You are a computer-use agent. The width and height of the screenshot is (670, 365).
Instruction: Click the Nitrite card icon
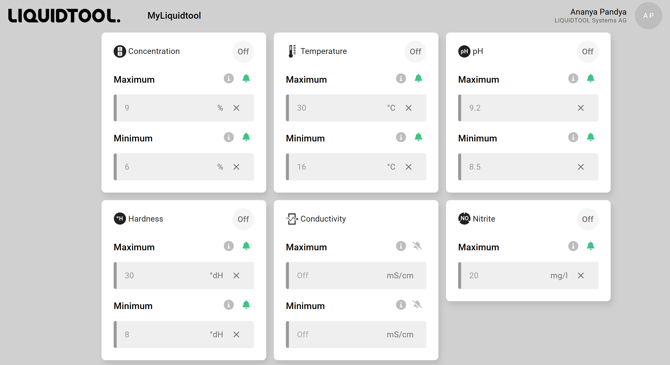(x=464, y=219)
